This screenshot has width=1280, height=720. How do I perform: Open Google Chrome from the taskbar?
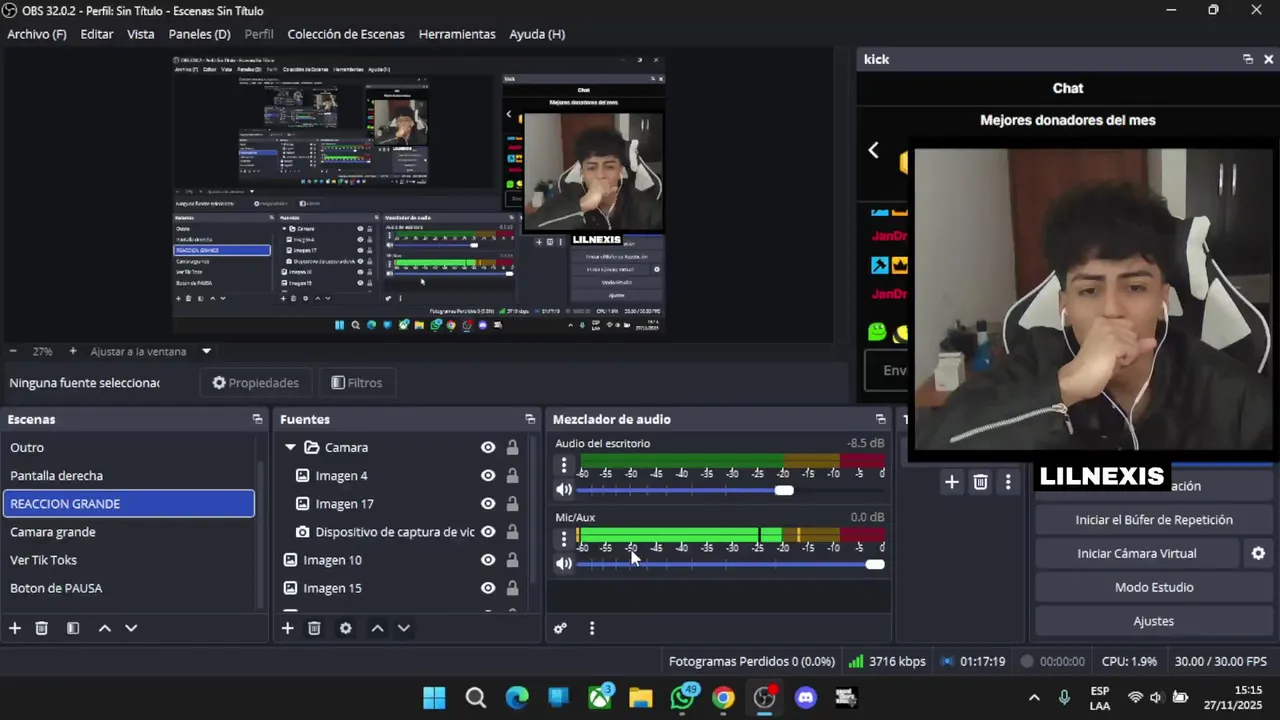pyautogui.click(x=723, y=697)
